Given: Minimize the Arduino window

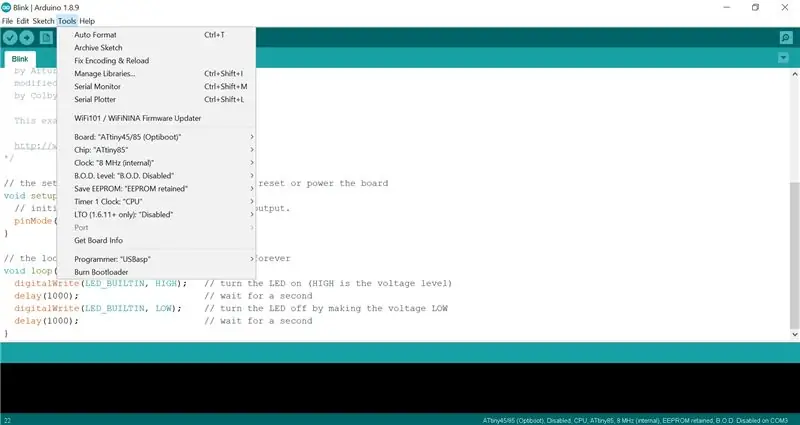Looking at the screenshot, I should pyautogui.click(x=727, y=7).
